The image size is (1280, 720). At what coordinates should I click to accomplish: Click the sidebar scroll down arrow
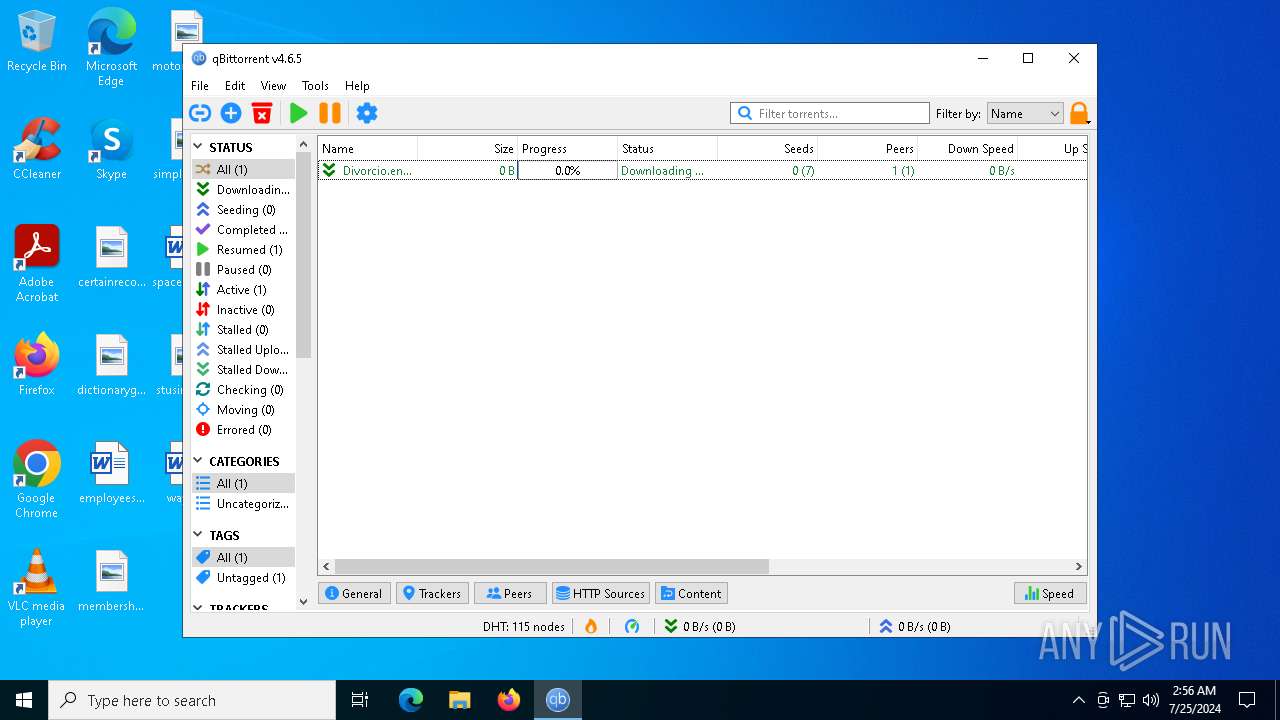(x=304, y=602)
